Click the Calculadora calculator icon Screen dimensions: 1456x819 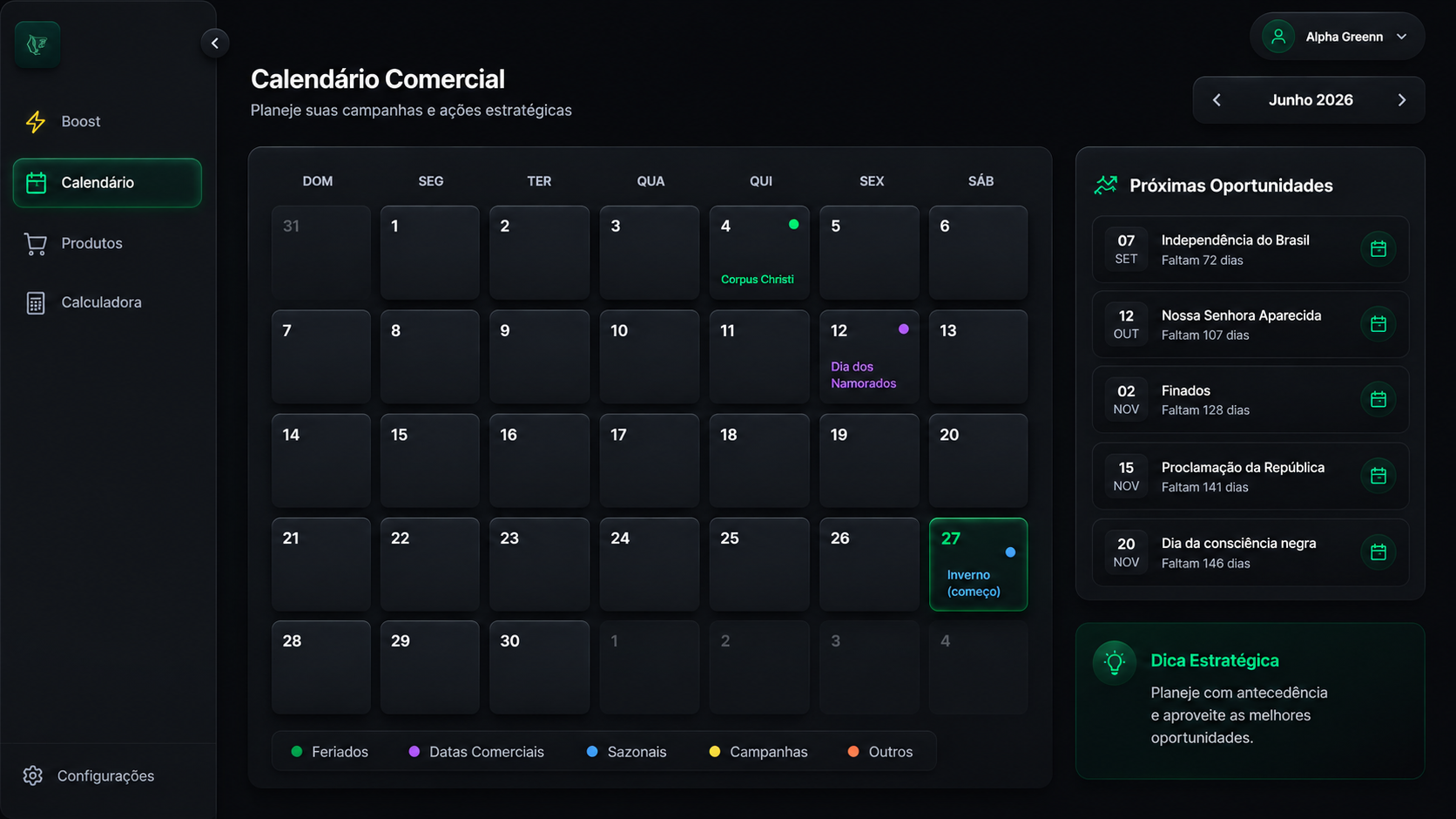[36, 303]
